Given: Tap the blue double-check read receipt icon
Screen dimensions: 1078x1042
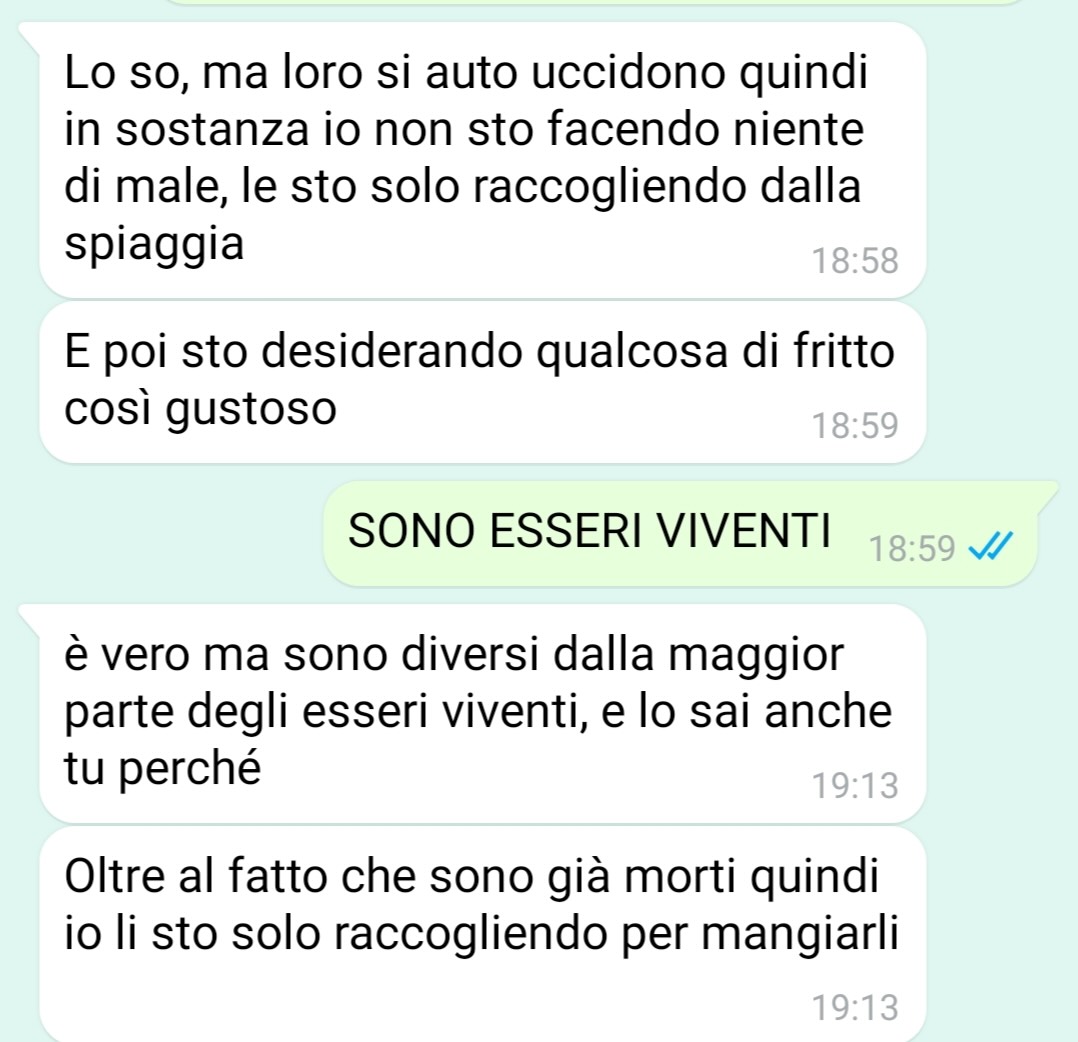Looking at the screenshot, I should 990,546.
